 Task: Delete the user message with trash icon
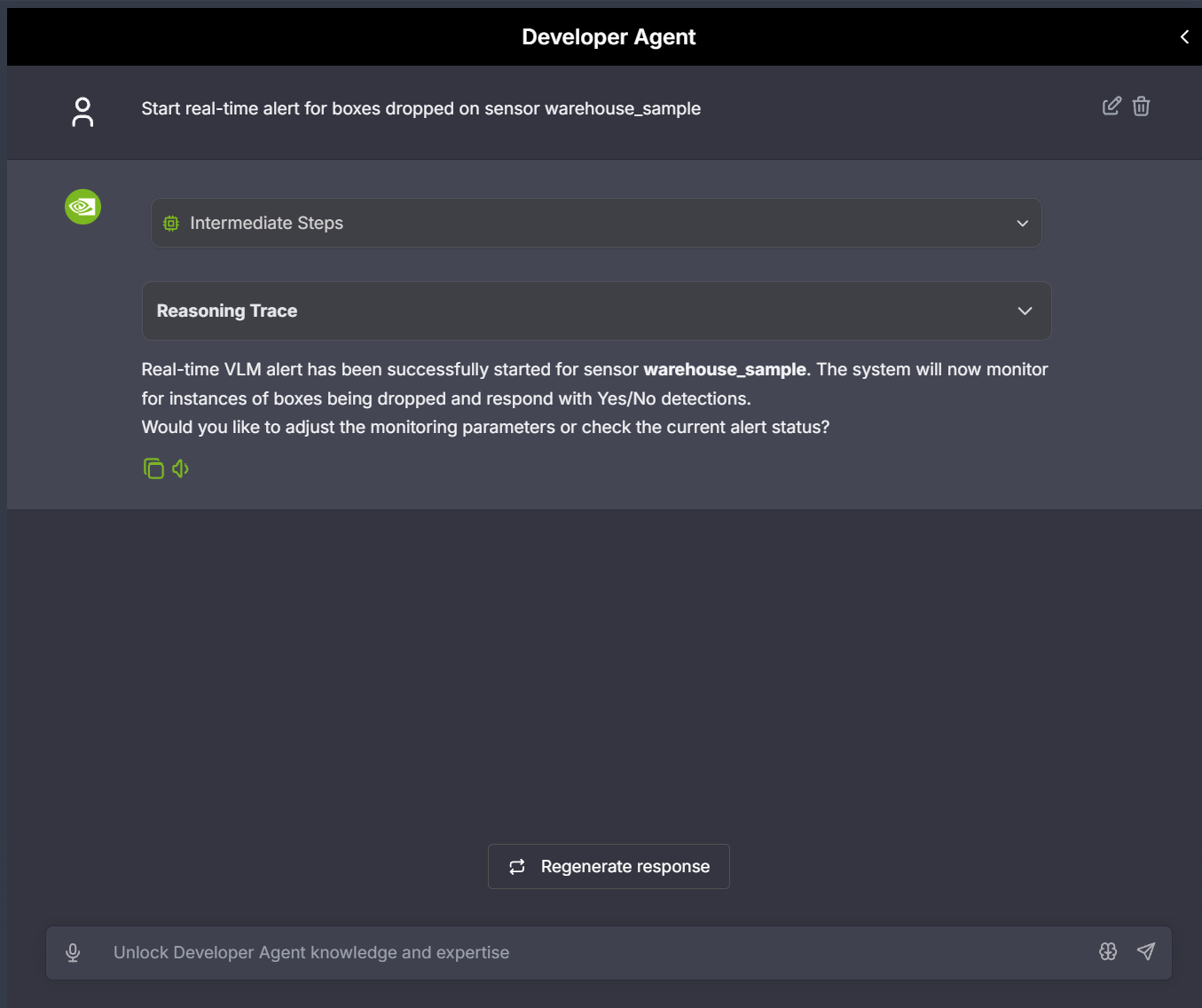point(1142,106)
